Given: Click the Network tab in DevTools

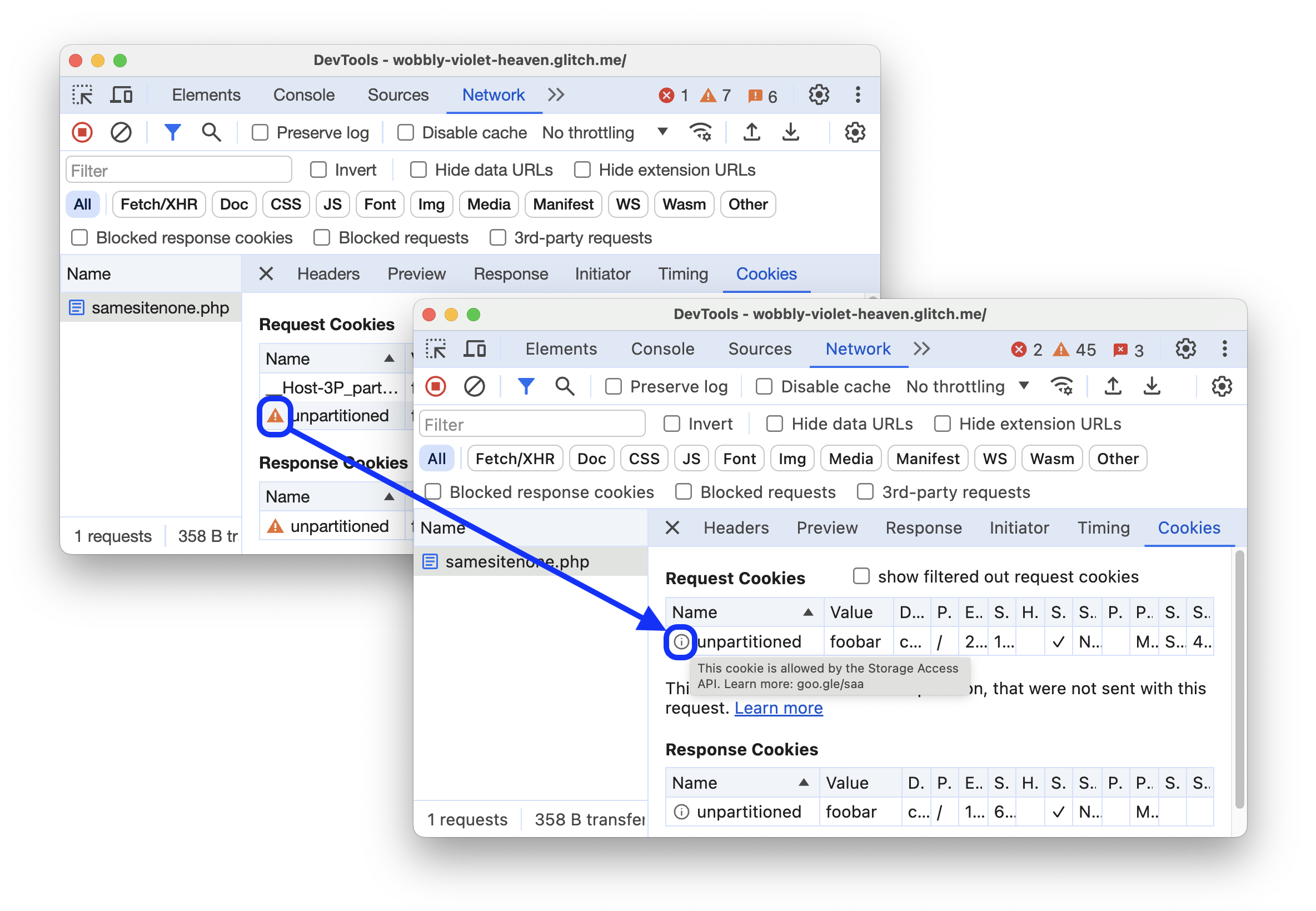Looking at the screenshot, I should [x=493, y=94].
